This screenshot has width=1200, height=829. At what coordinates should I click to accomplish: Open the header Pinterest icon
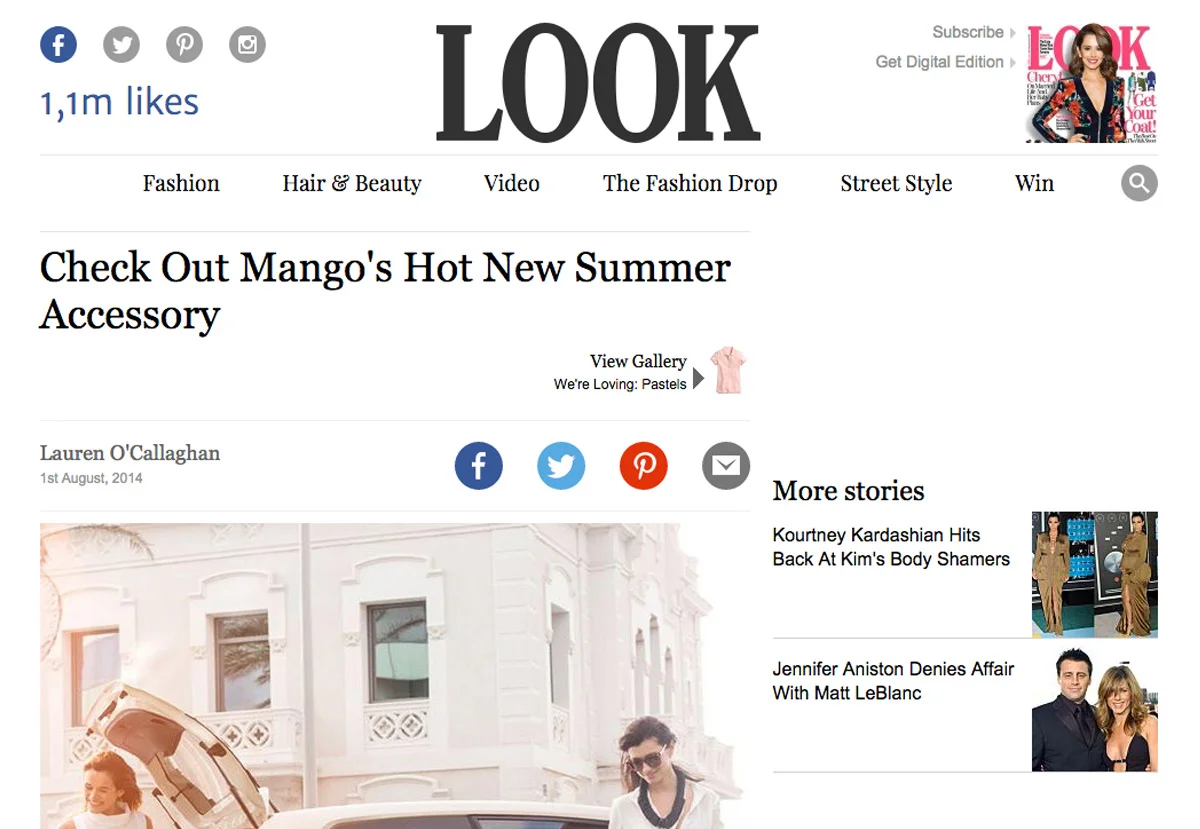click(185, 45)
